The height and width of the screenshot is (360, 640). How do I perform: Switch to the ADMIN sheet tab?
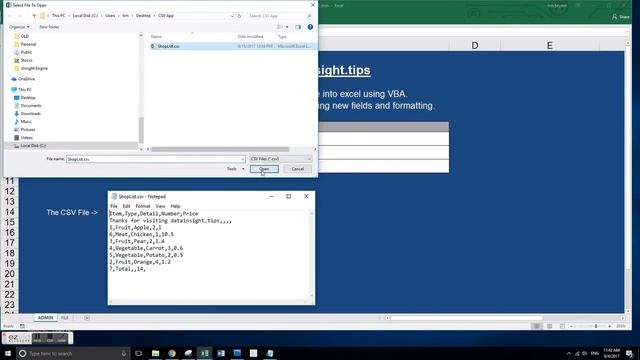[45, 318]
